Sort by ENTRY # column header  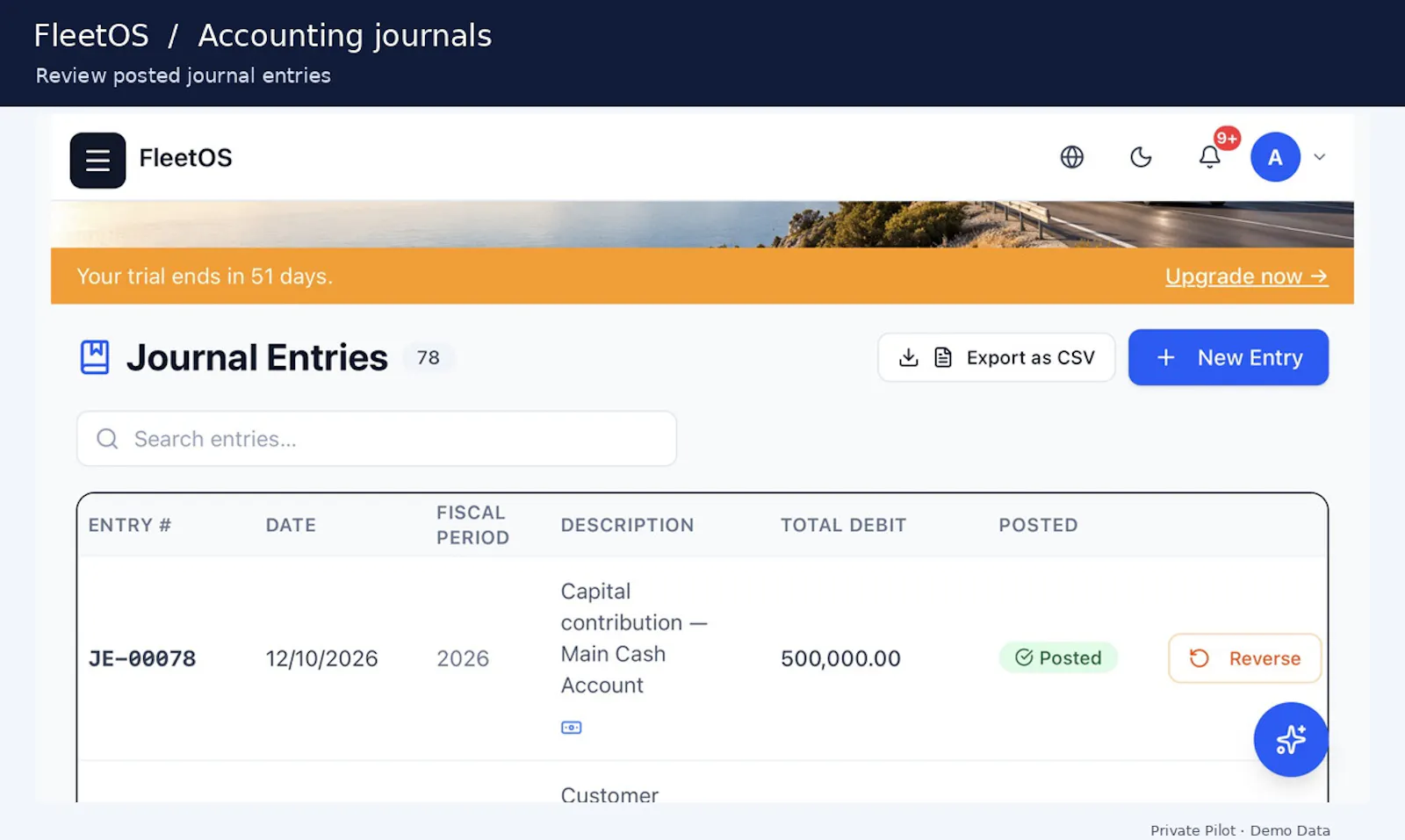coord(130,525)
